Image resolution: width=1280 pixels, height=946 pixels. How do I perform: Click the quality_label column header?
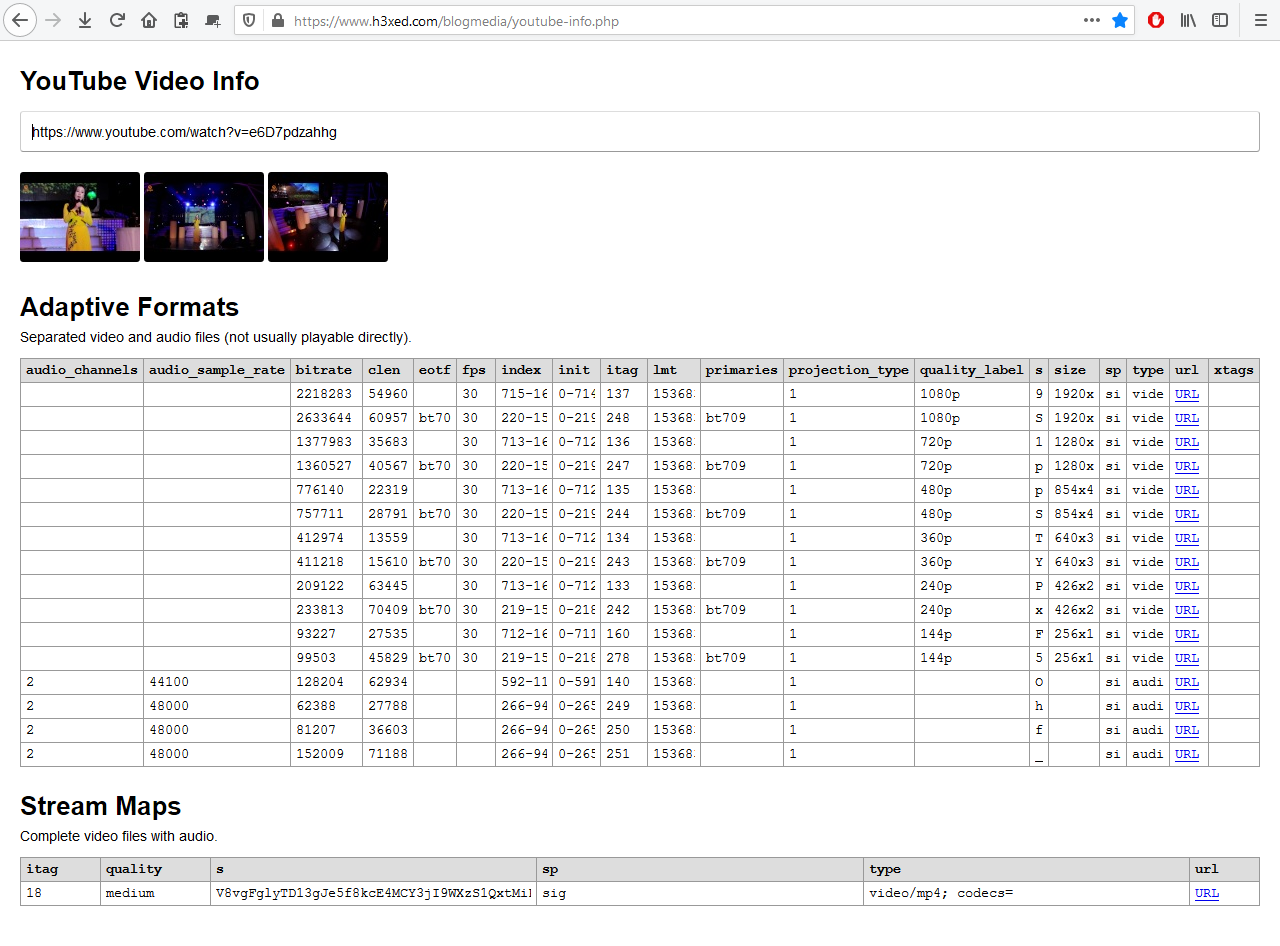(x=972, y=370)
